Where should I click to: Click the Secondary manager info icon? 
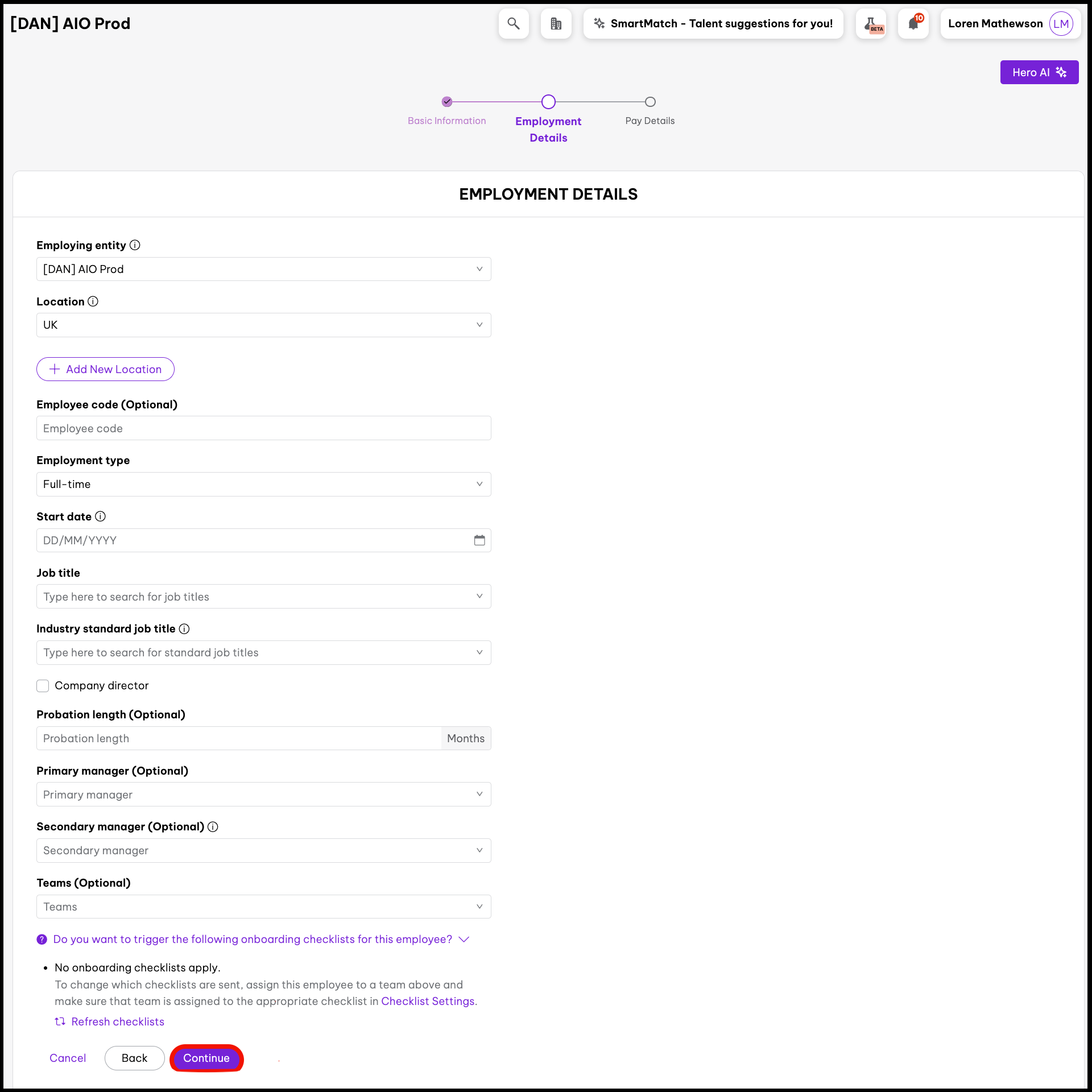[213, 827]
